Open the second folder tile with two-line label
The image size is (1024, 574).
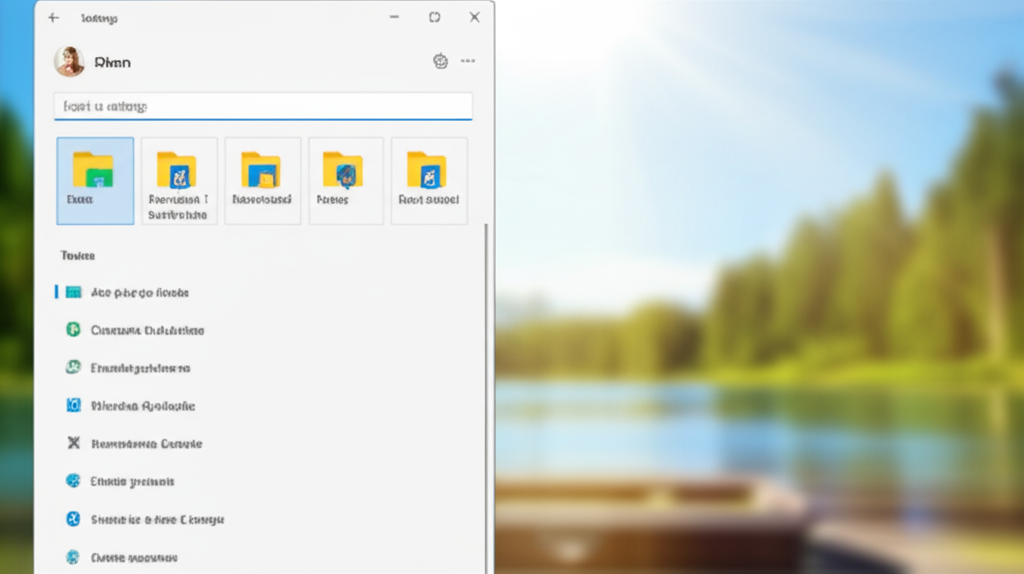(x=178, y=180)
